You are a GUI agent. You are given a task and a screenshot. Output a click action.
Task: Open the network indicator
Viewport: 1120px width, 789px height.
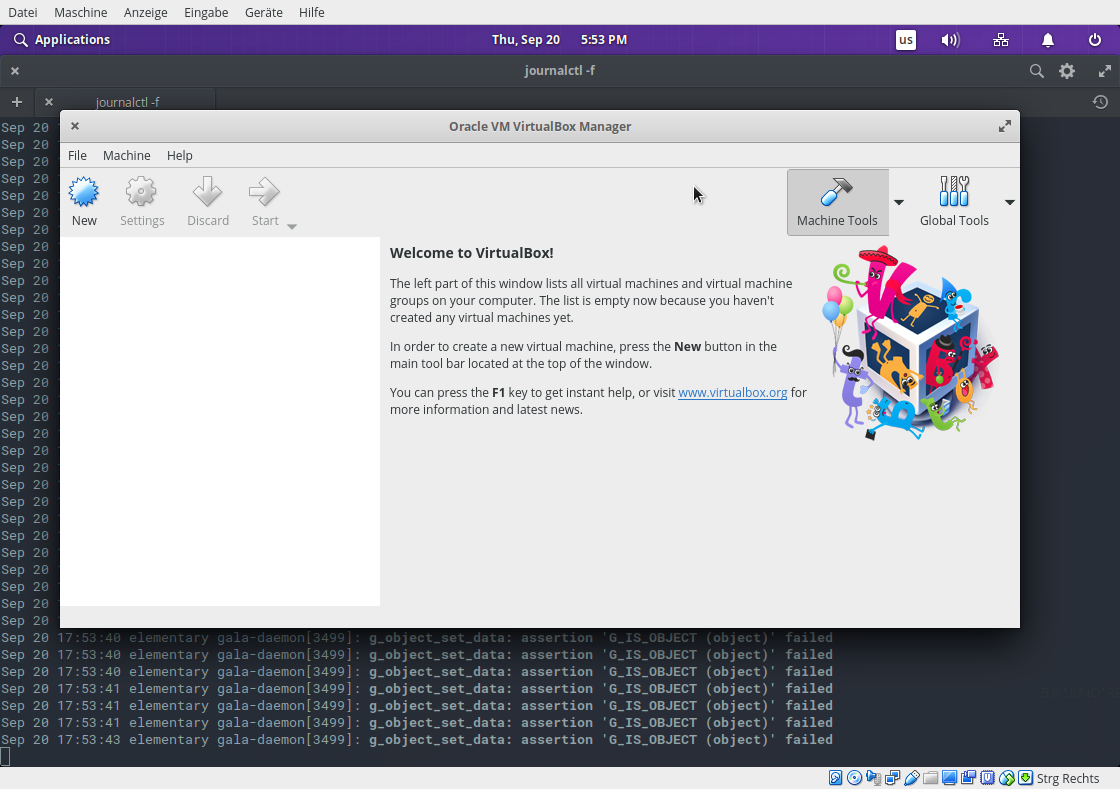pos(1001,40)
